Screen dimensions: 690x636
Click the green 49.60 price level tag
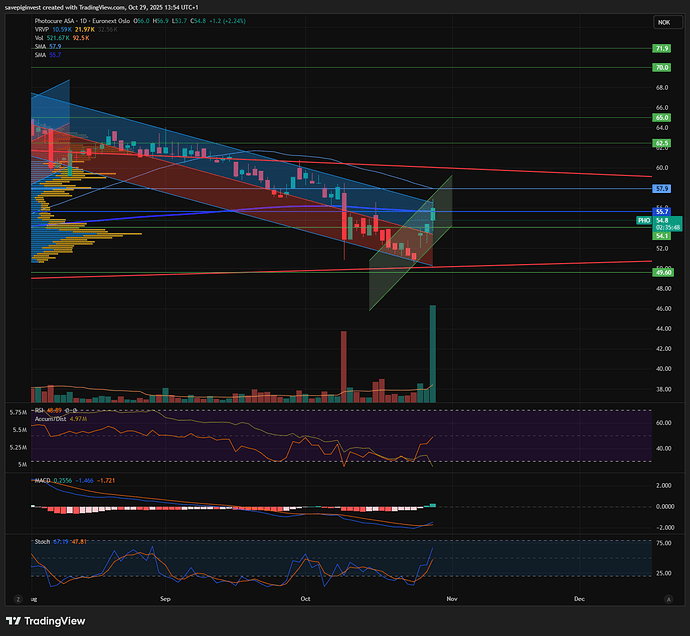pyautogui.click(x=661, y=272)
